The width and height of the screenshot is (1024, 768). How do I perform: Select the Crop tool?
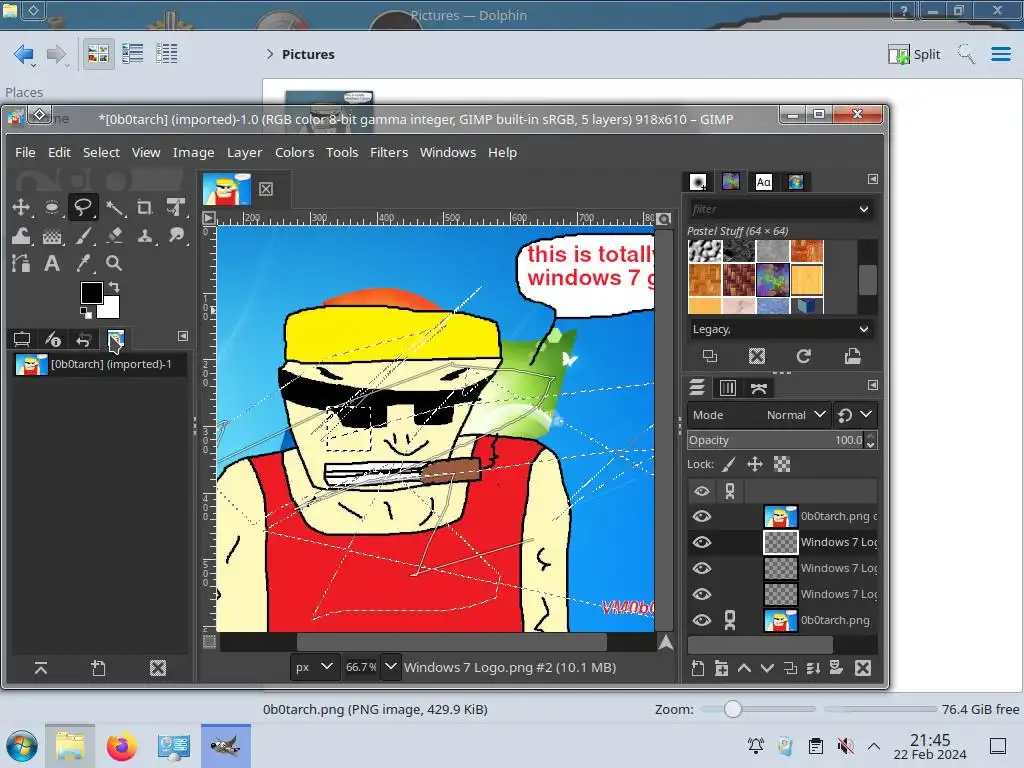coord(145,208)
